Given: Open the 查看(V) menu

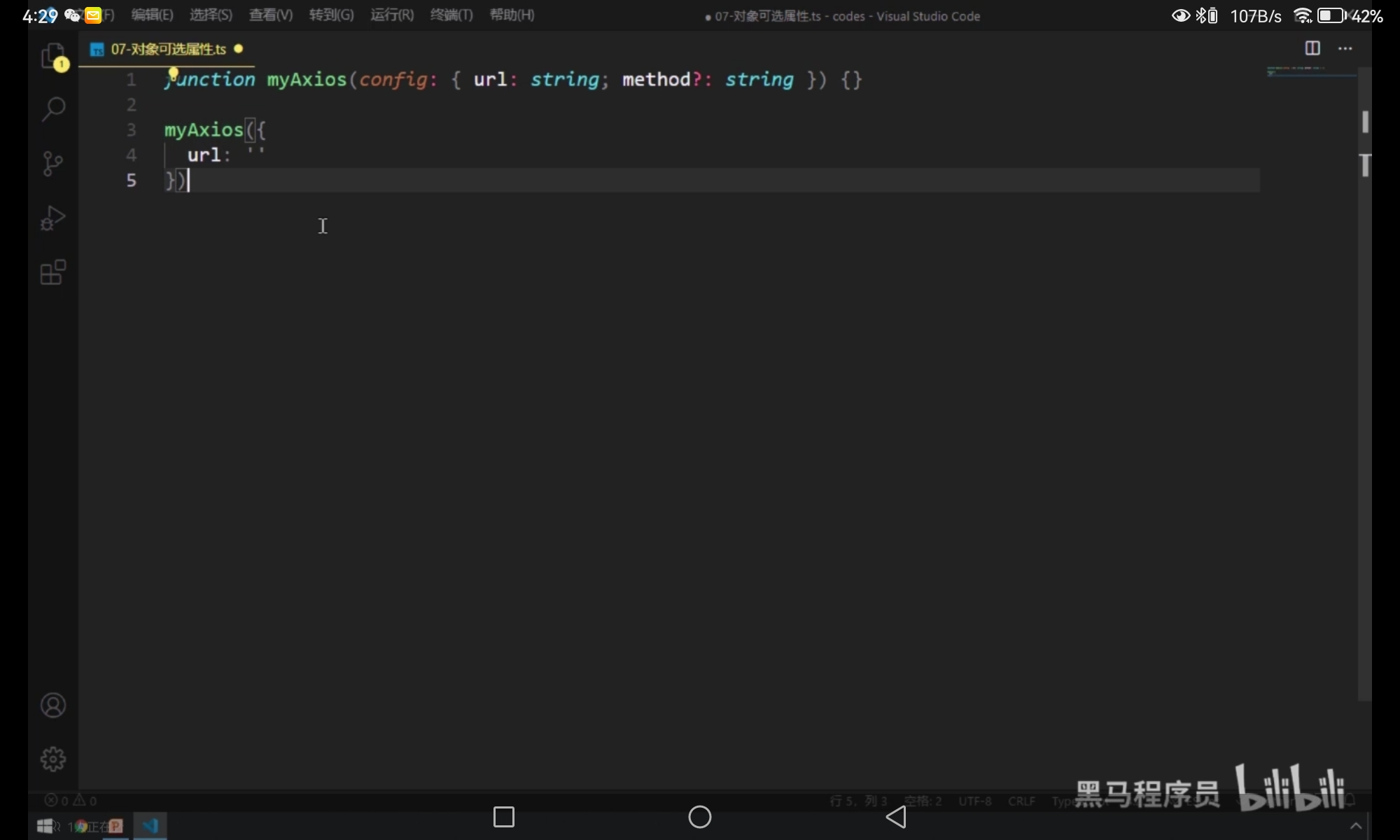Looking at the screenshot, I should pos(271,15).
